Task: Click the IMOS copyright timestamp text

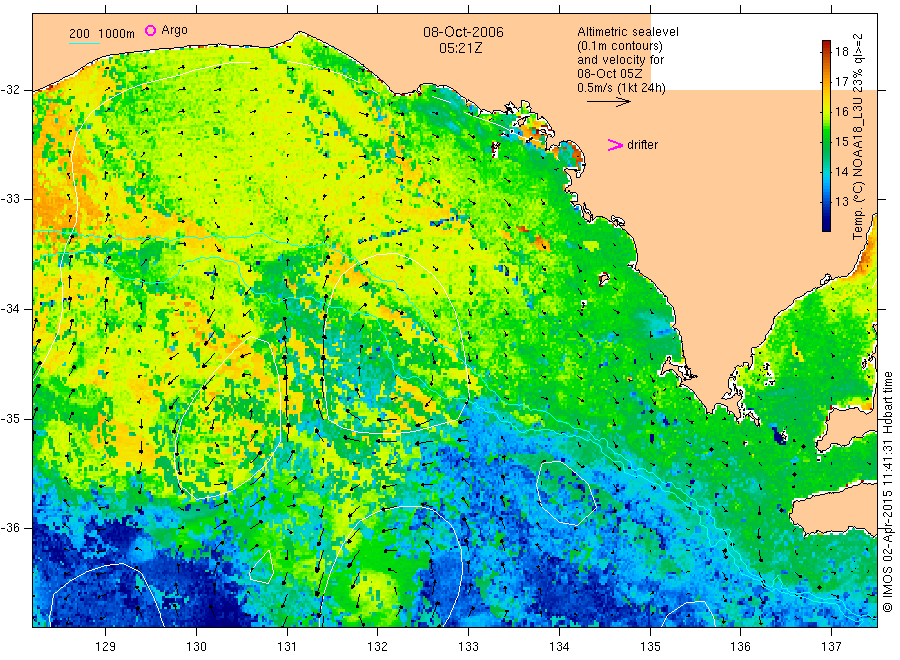Action: coord(887,492)
